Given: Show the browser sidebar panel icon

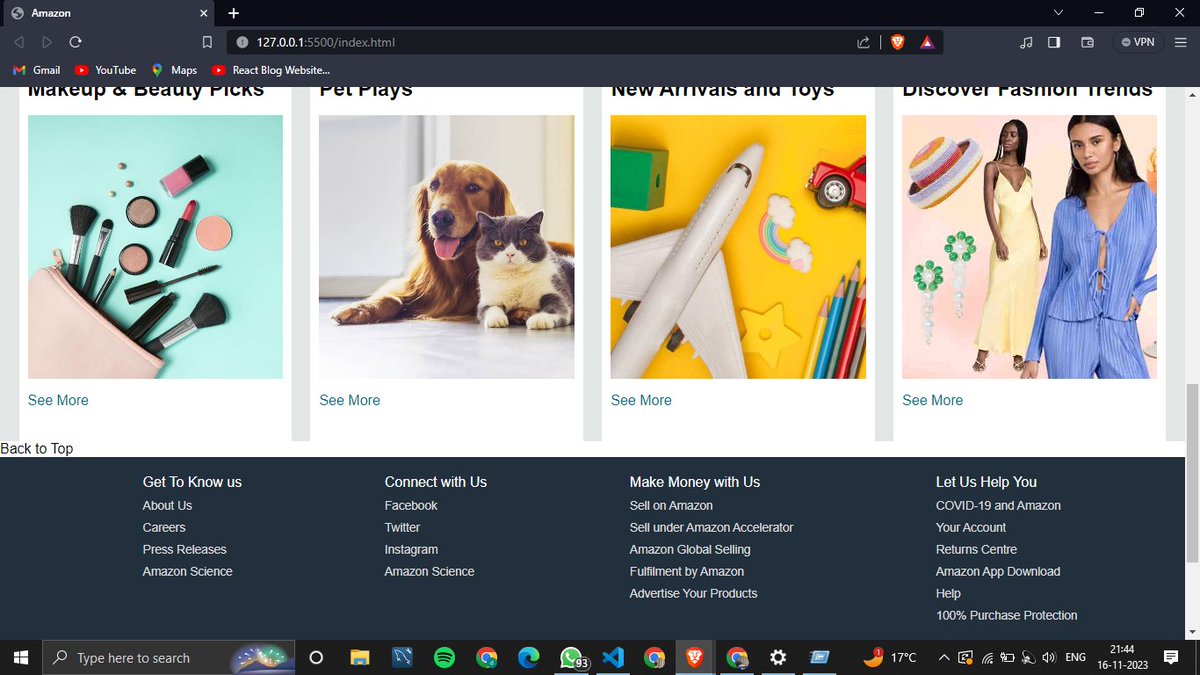Looking at the screenshot, I should coord(1054,42).
